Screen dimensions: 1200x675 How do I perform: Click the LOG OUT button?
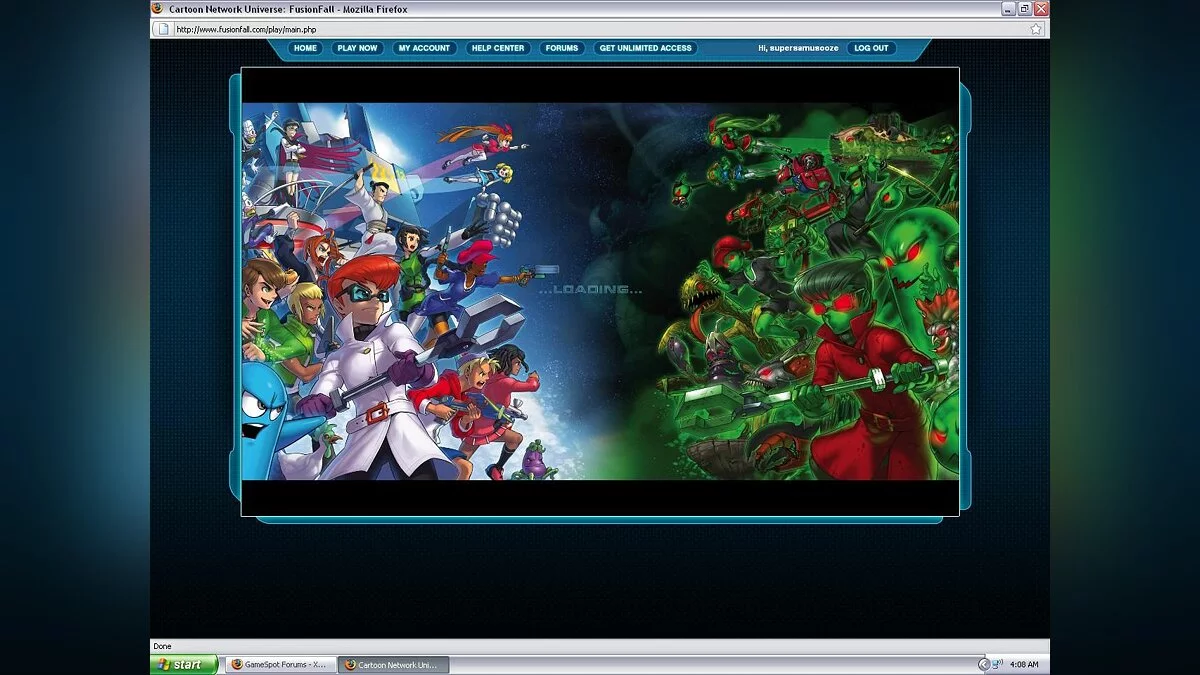(x=871, y=48)
